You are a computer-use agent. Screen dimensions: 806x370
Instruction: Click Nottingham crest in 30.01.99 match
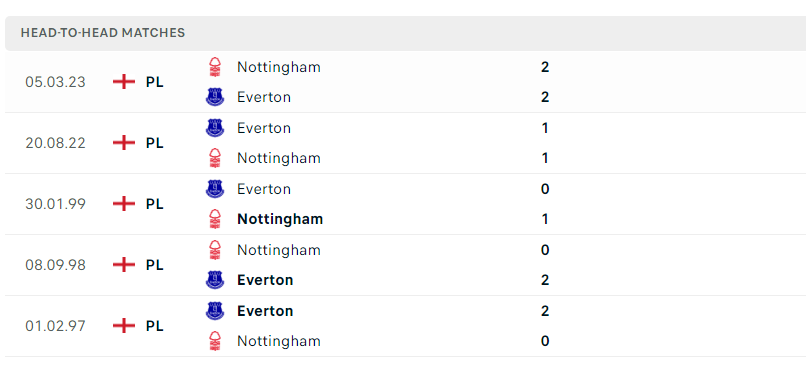tap(215, 219)
